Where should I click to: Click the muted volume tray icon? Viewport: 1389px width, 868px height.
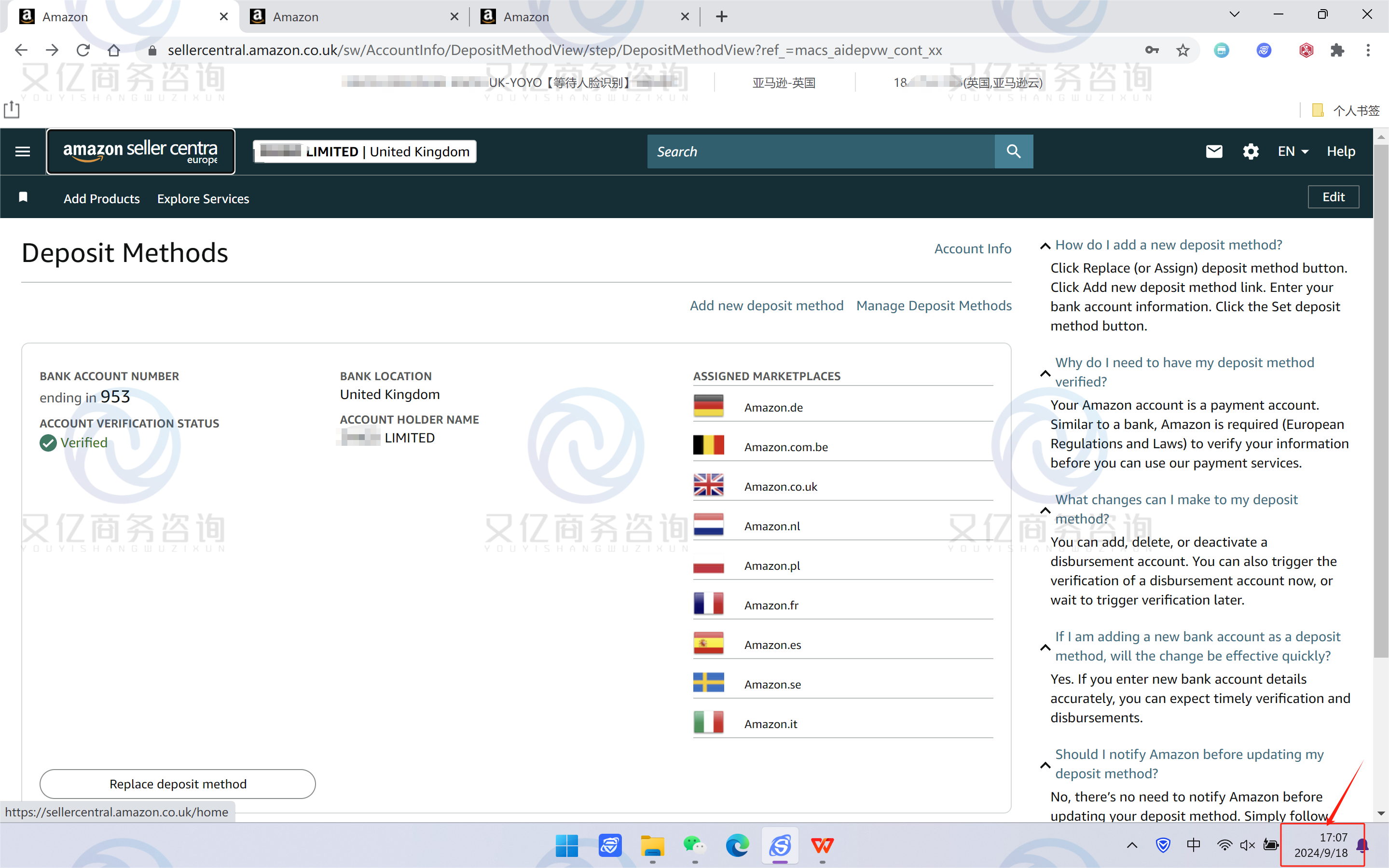point(1247,845)
